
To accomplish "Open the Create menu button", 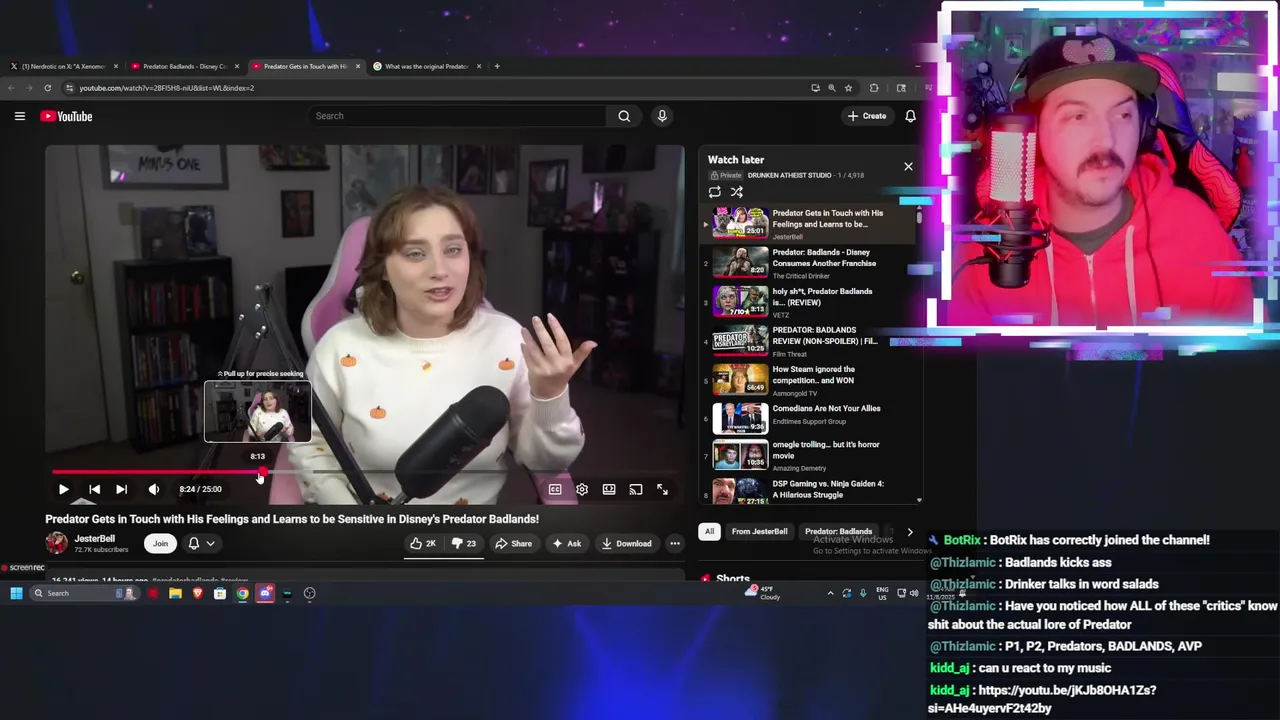I will coord(867,116).
